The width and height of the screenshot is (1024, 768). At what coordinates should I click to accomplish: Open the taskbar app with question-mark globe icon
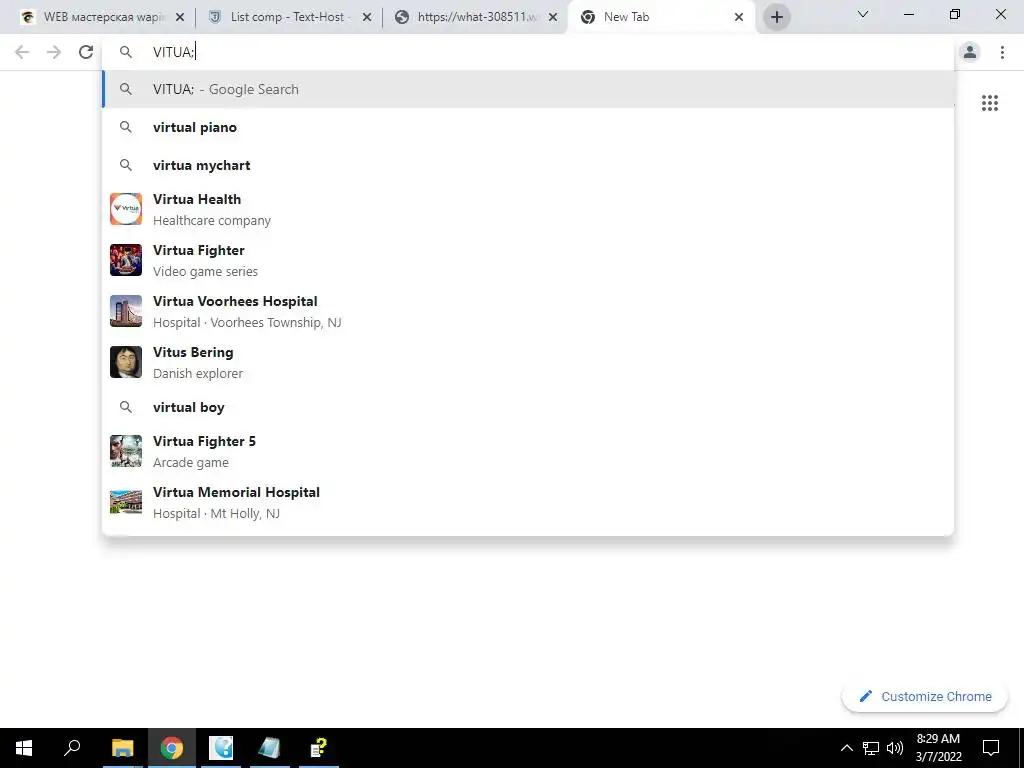221,748
